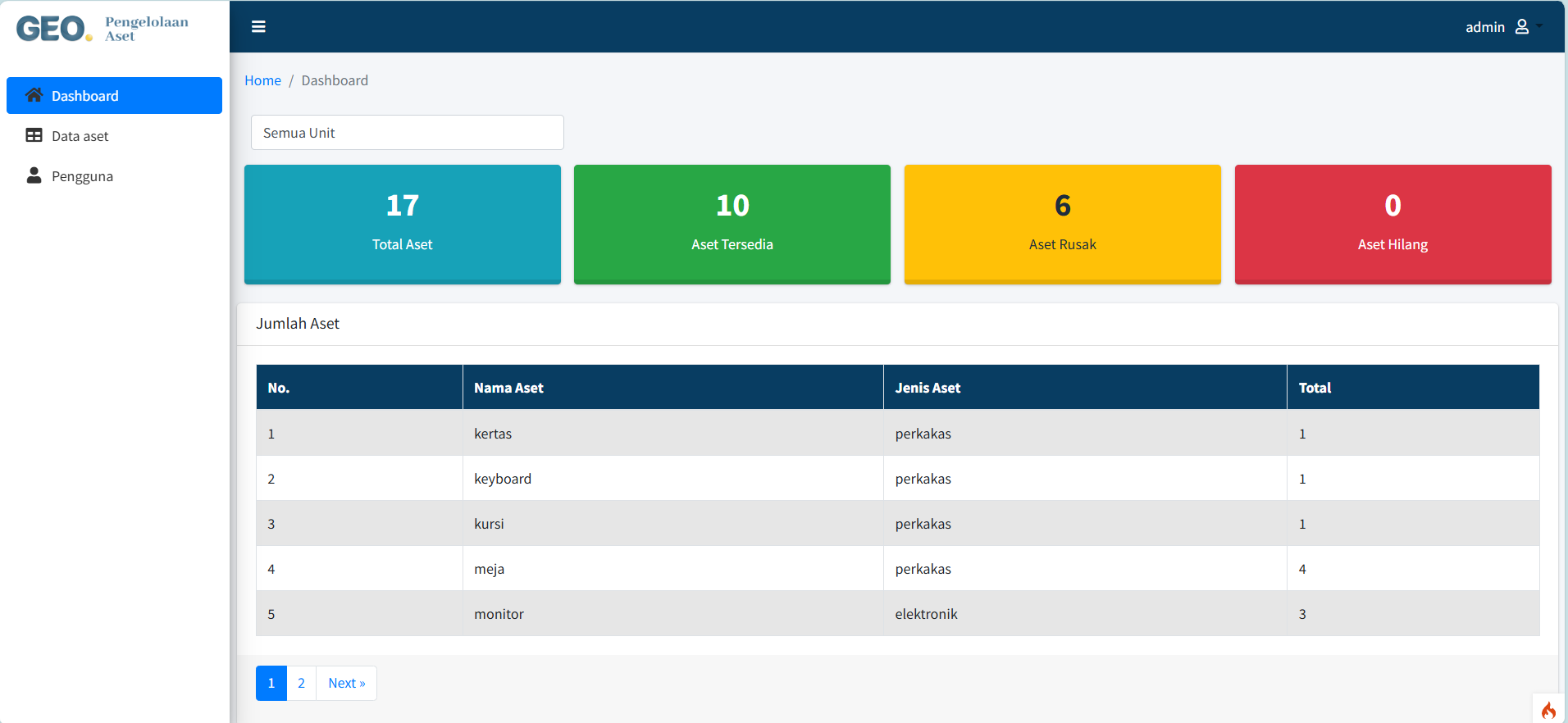Screen dimensions: 1568x723
Task: Click the active page 1 button
Action: pos(271,683)
